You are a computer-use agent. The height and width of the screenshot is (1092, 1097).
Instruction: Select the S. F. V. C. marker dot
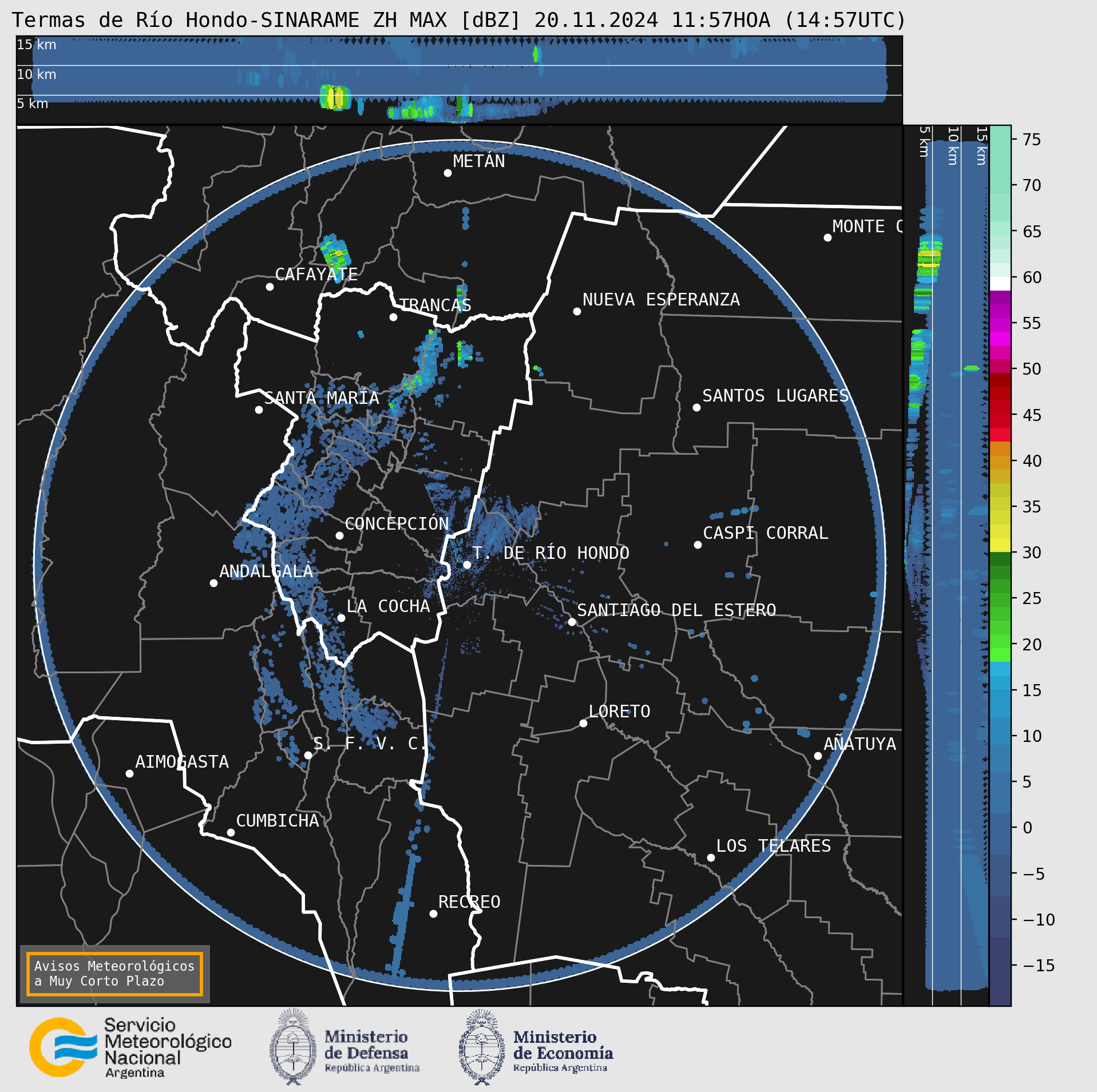coord(308,755)
